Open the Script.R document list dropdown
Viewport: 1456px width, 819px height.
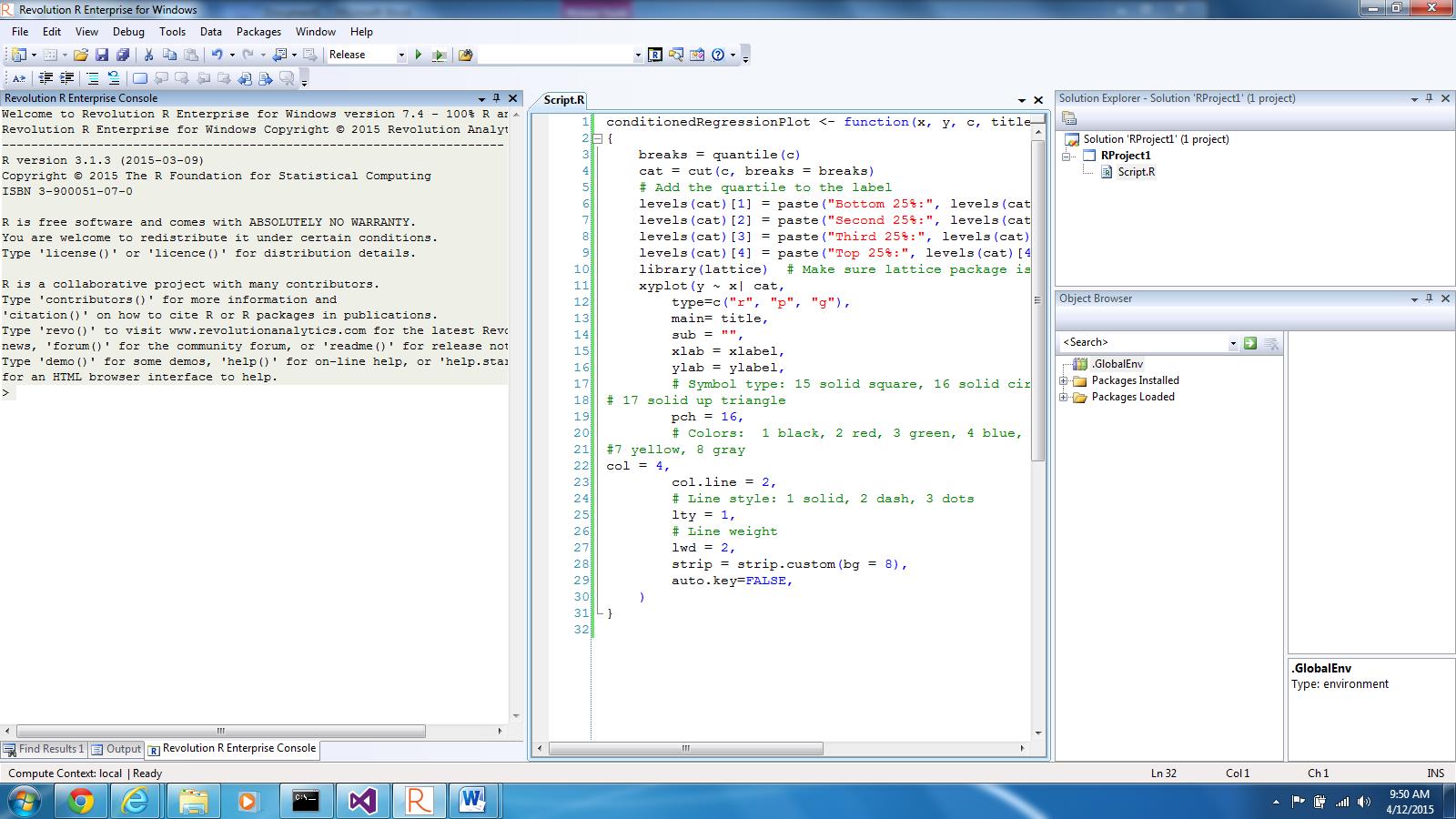[x=1022, y=100]
